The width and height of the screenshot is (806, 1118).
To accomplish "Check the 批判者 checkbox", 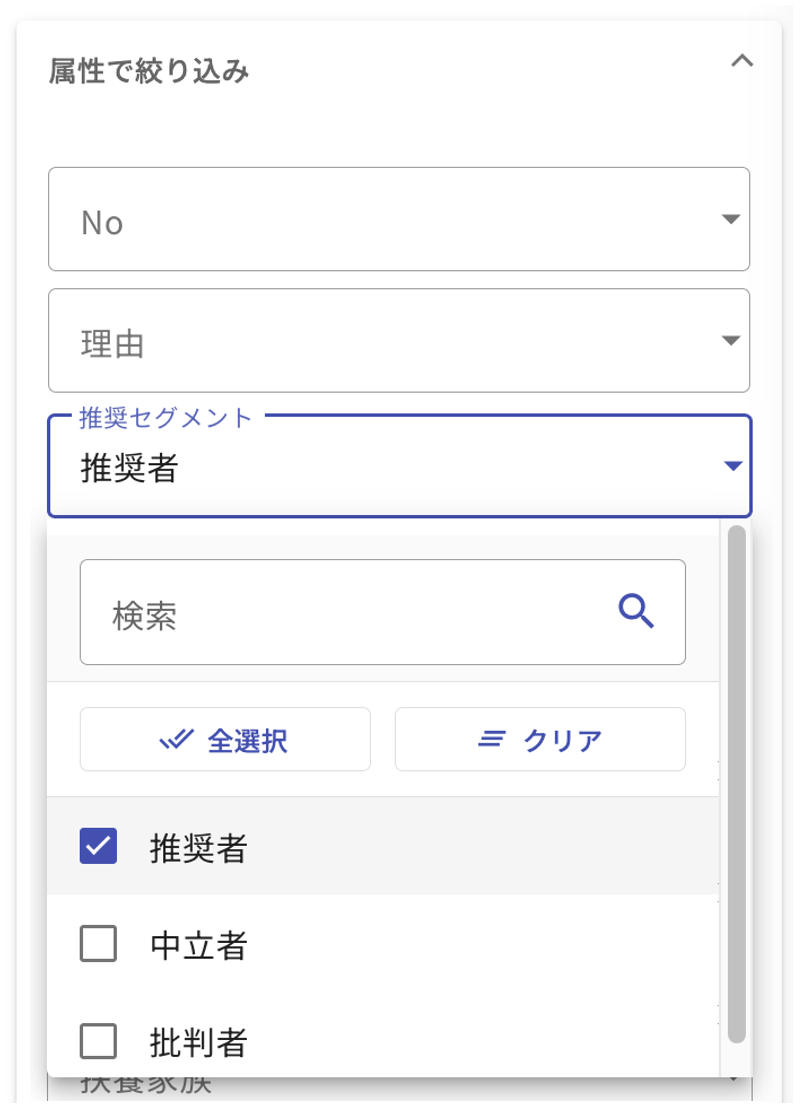I will [x=98, y=1041].
